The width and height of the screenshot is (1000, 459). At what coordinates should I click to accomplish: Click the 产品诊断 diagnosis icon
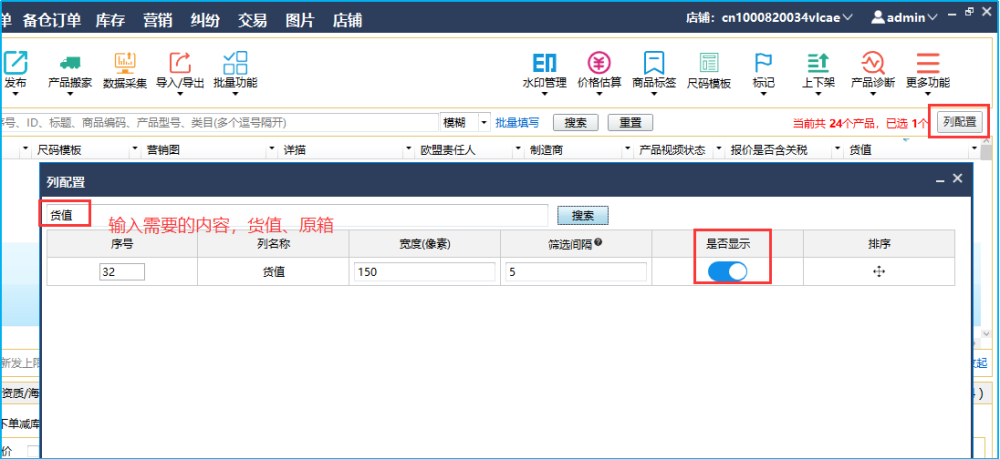(872, 62)
